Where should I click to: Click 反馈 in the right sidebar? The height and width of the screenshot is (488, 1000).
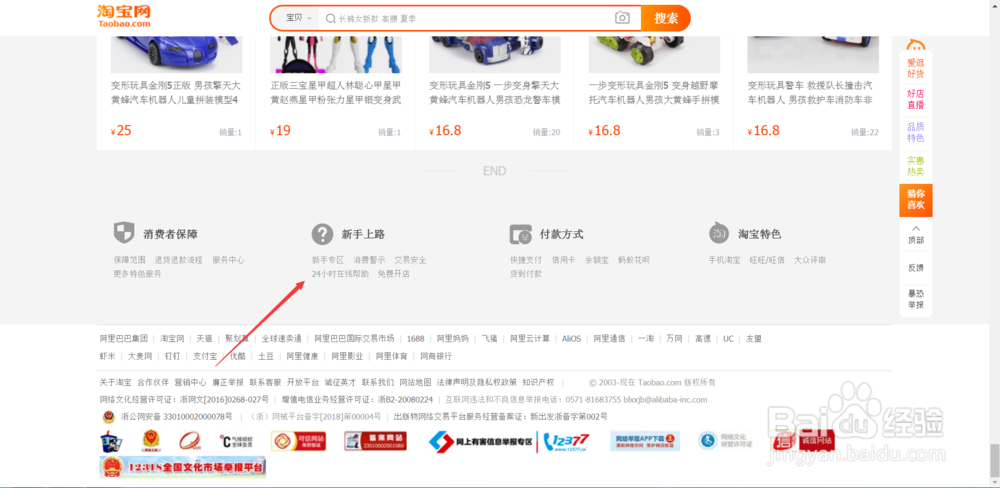coord(916,268)
